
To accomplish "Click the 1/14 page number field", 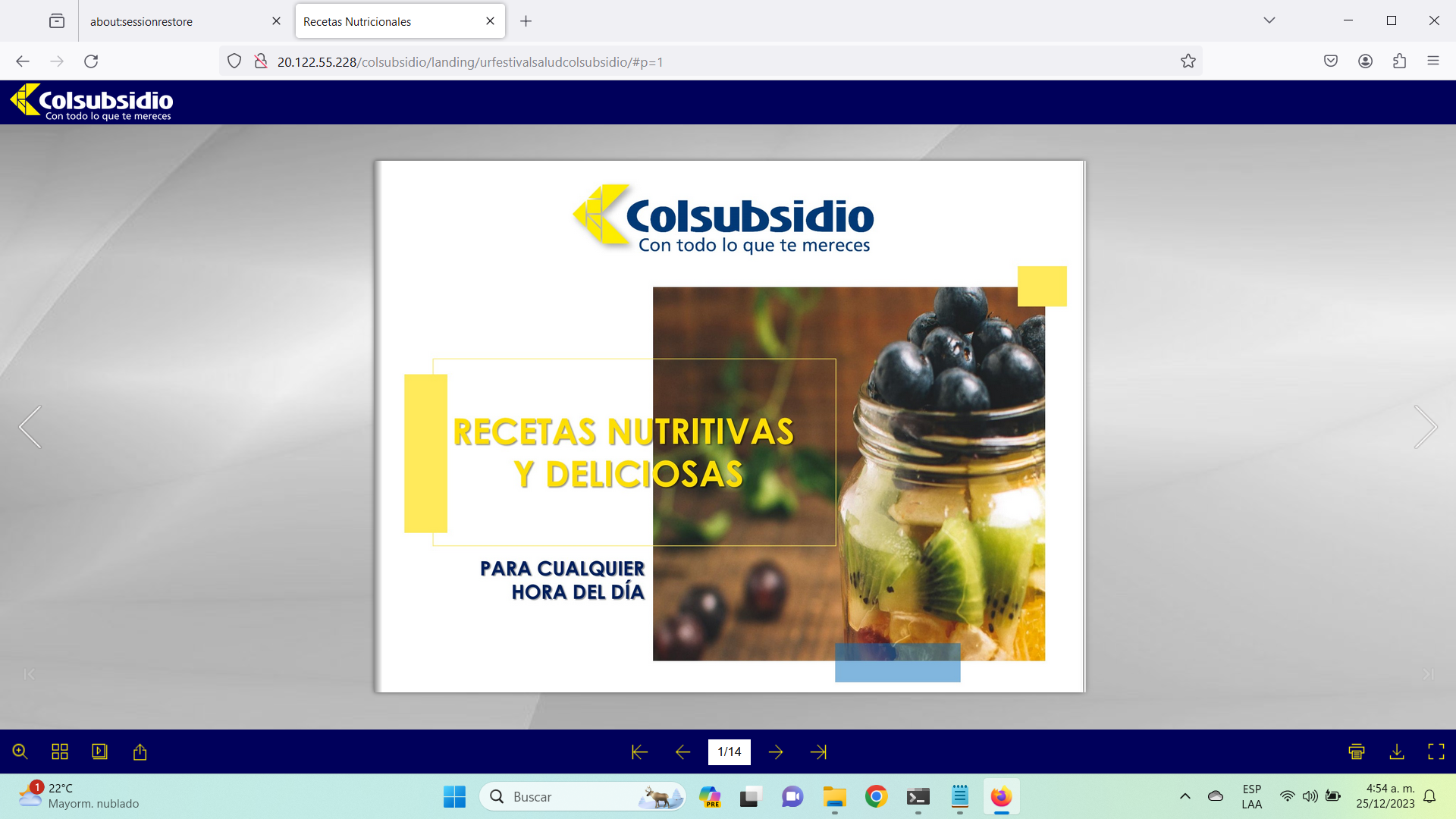I will (729, 752).
